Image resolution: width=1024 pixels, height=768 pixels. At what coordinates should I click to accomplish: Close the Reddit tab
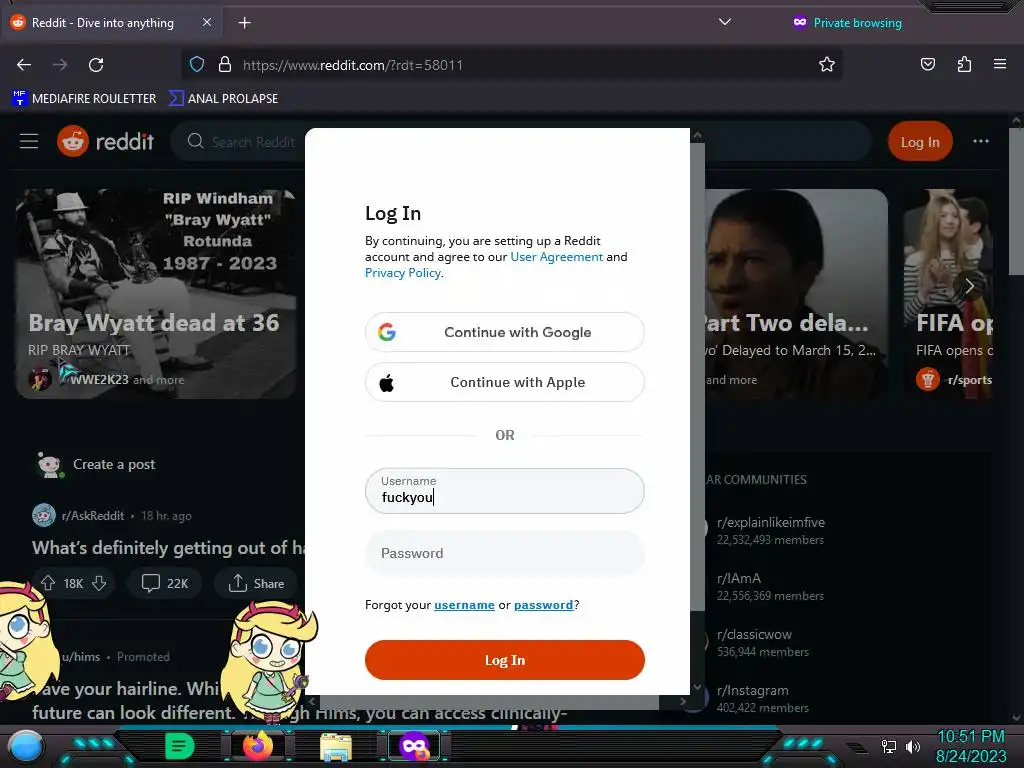tap(206, 22)
